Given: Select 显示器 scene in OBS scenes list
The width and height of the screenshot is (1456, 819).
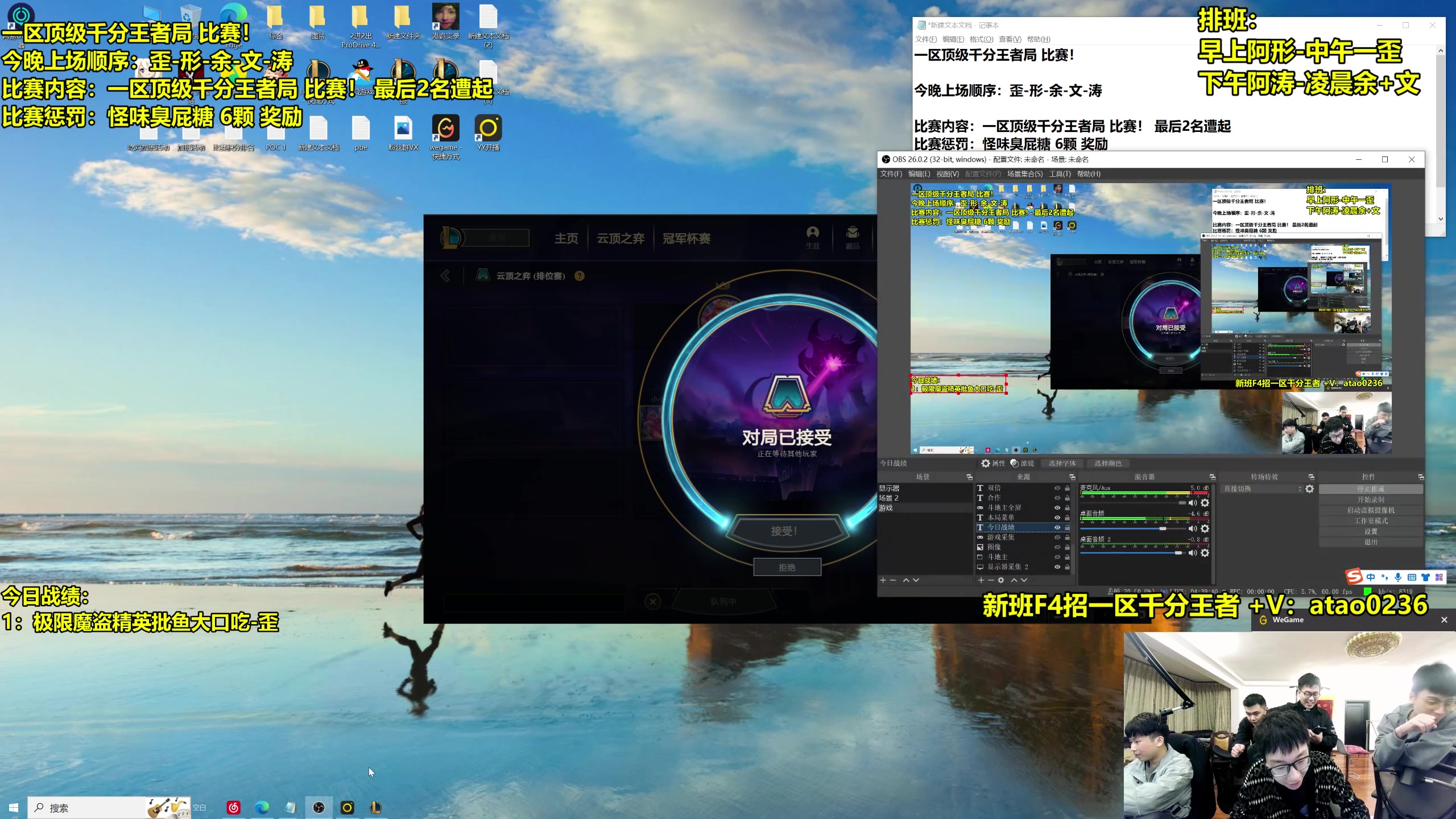Looking at the screenshot, I should click(925, 488).
